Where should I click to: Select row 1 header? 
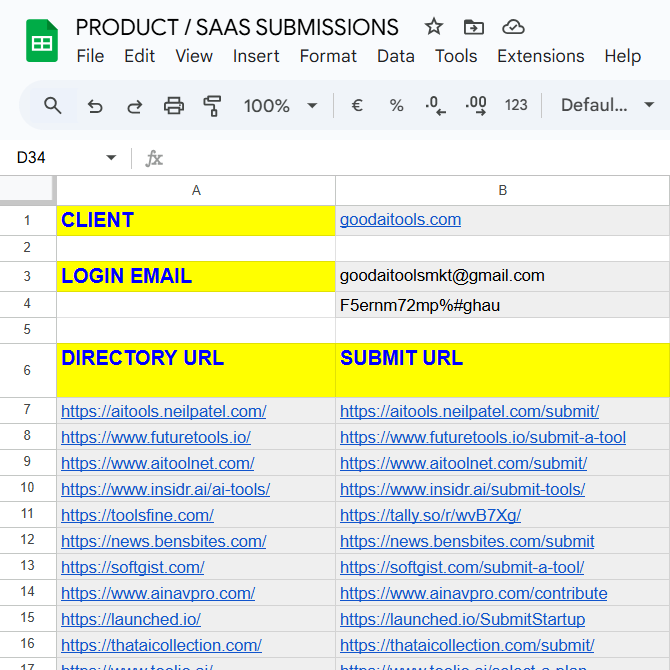point(28,220)
